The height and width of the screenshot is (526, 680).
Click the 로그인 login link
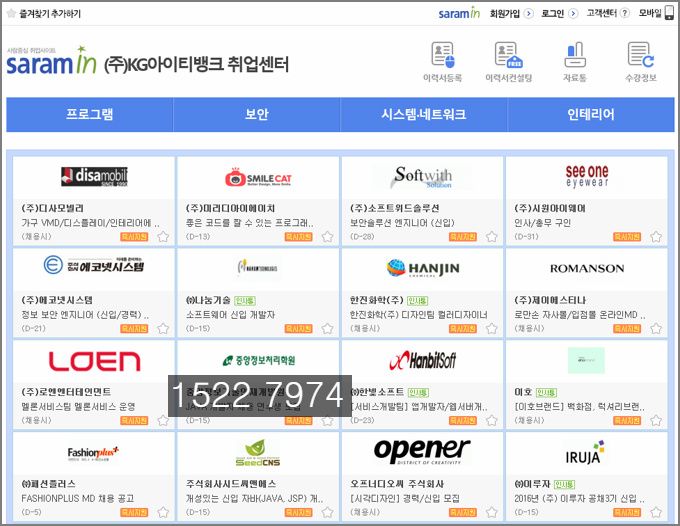(552, 13)
